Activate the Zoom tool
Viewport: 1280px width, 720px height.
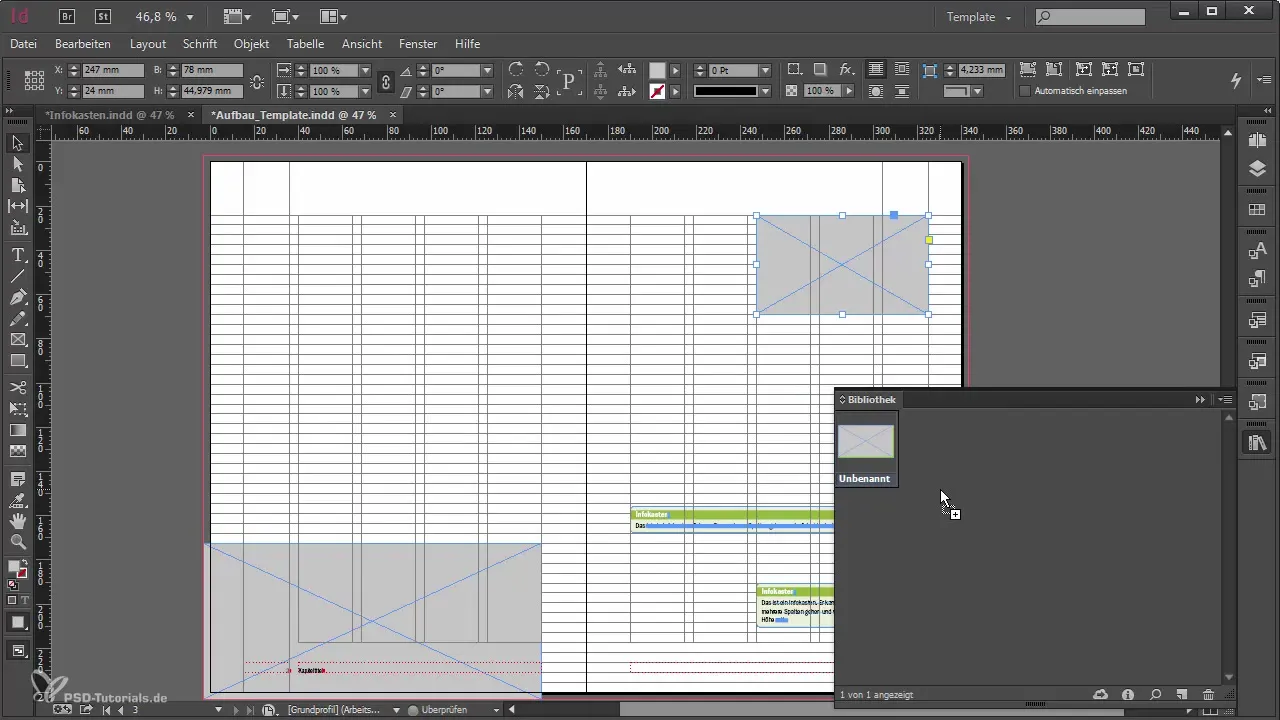coord(18,542)
